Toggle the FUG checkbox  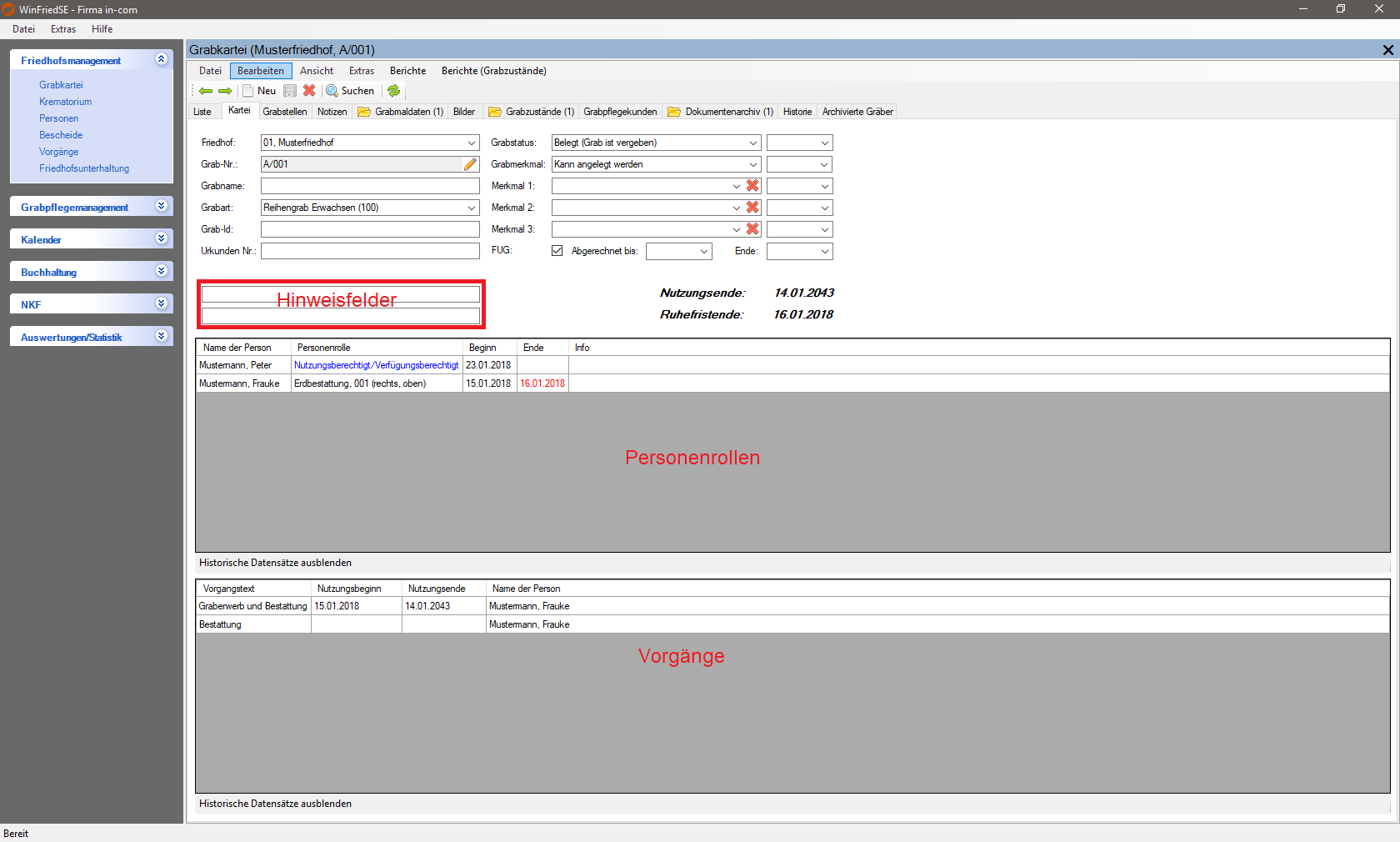(x=557, y=251)
